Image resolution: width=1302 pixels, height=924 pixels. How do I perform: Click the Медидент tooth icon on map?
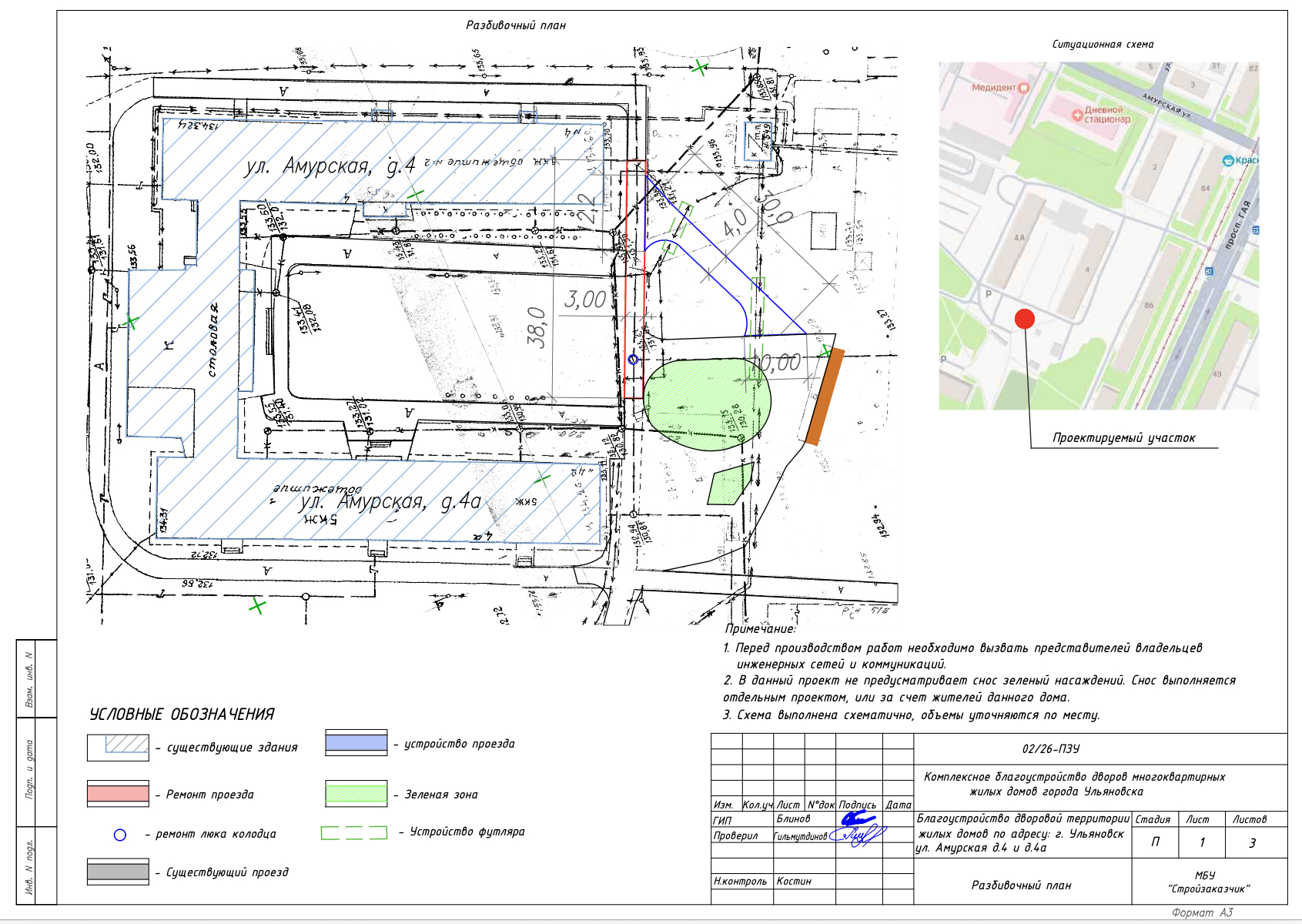tap(1023, 89)
